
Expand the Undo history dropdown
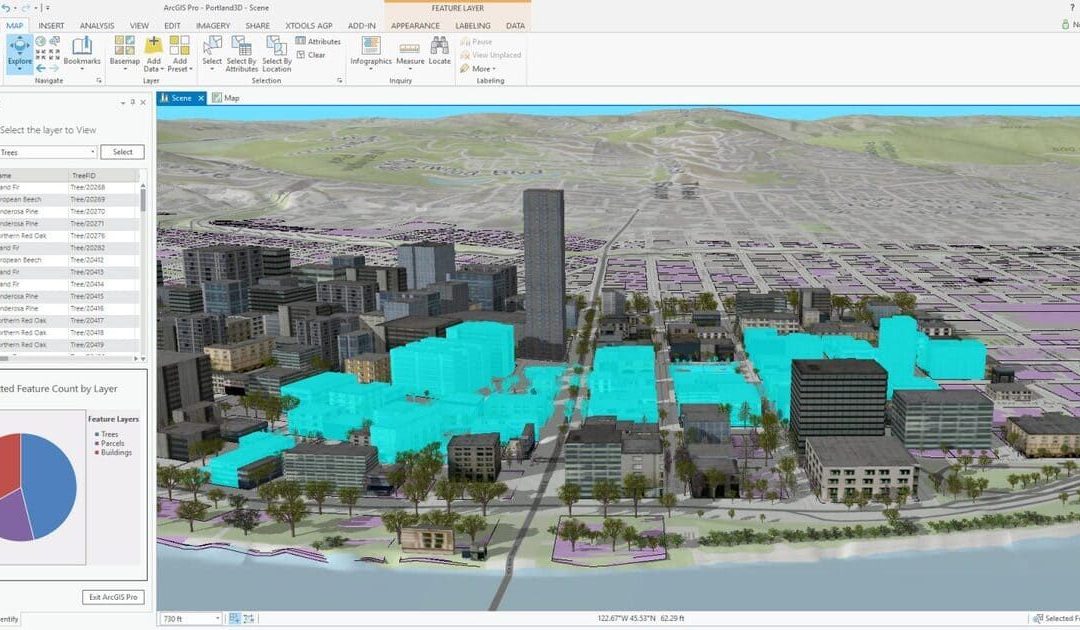(x=14, y=8)
